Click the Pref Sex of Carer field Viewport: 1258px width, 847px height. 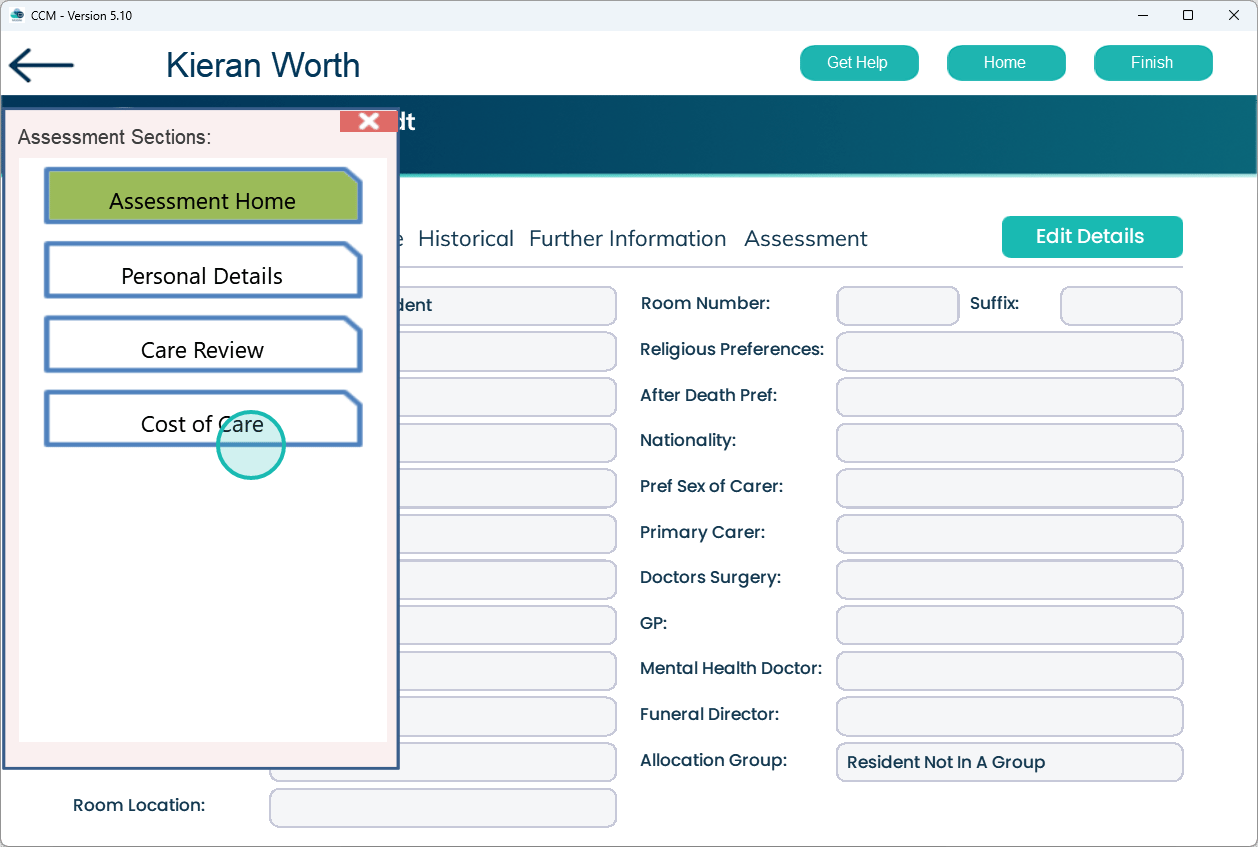tap(1010, 489)
